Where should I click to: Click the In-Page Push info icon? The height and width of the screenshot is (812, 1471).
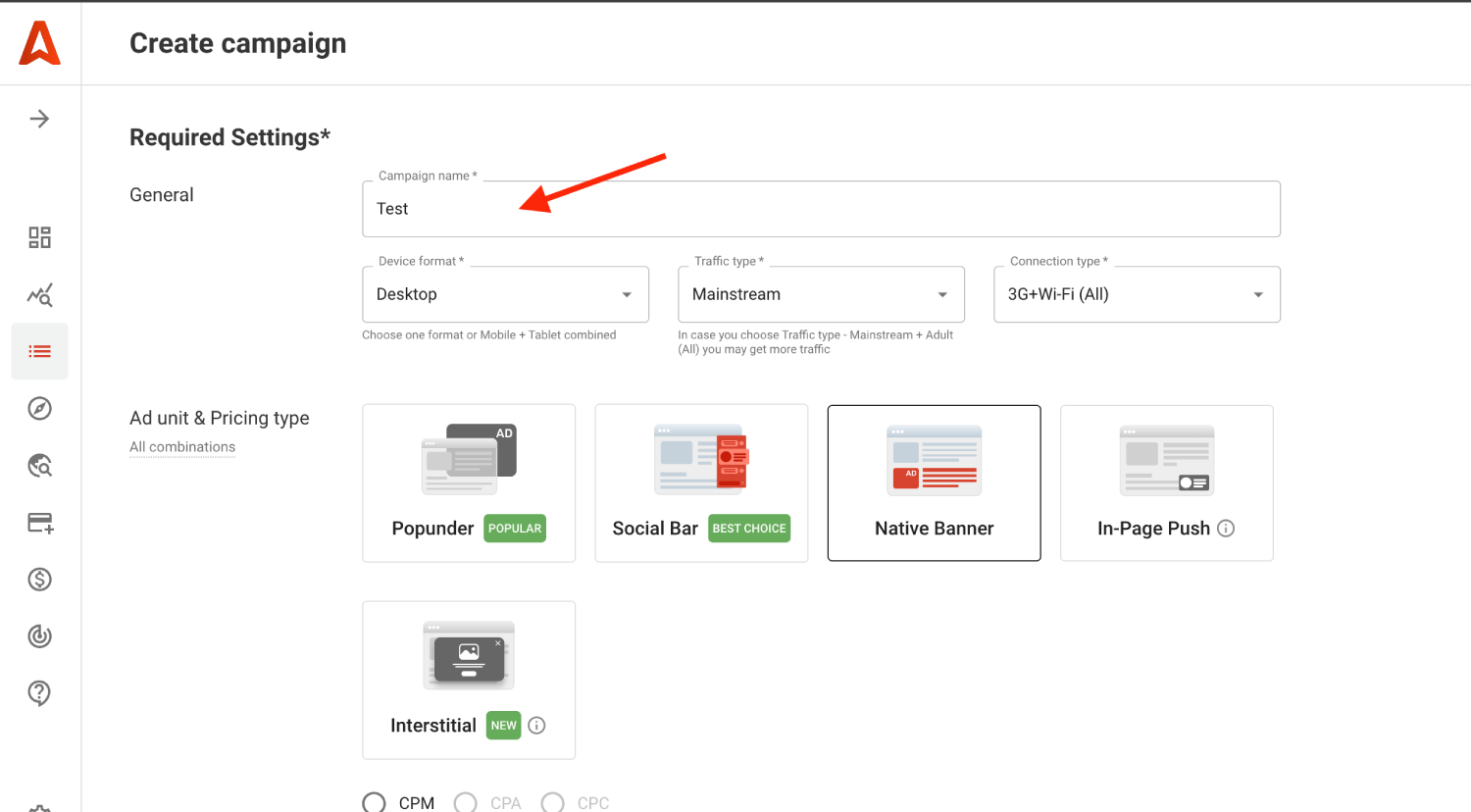click(1226, 529)
